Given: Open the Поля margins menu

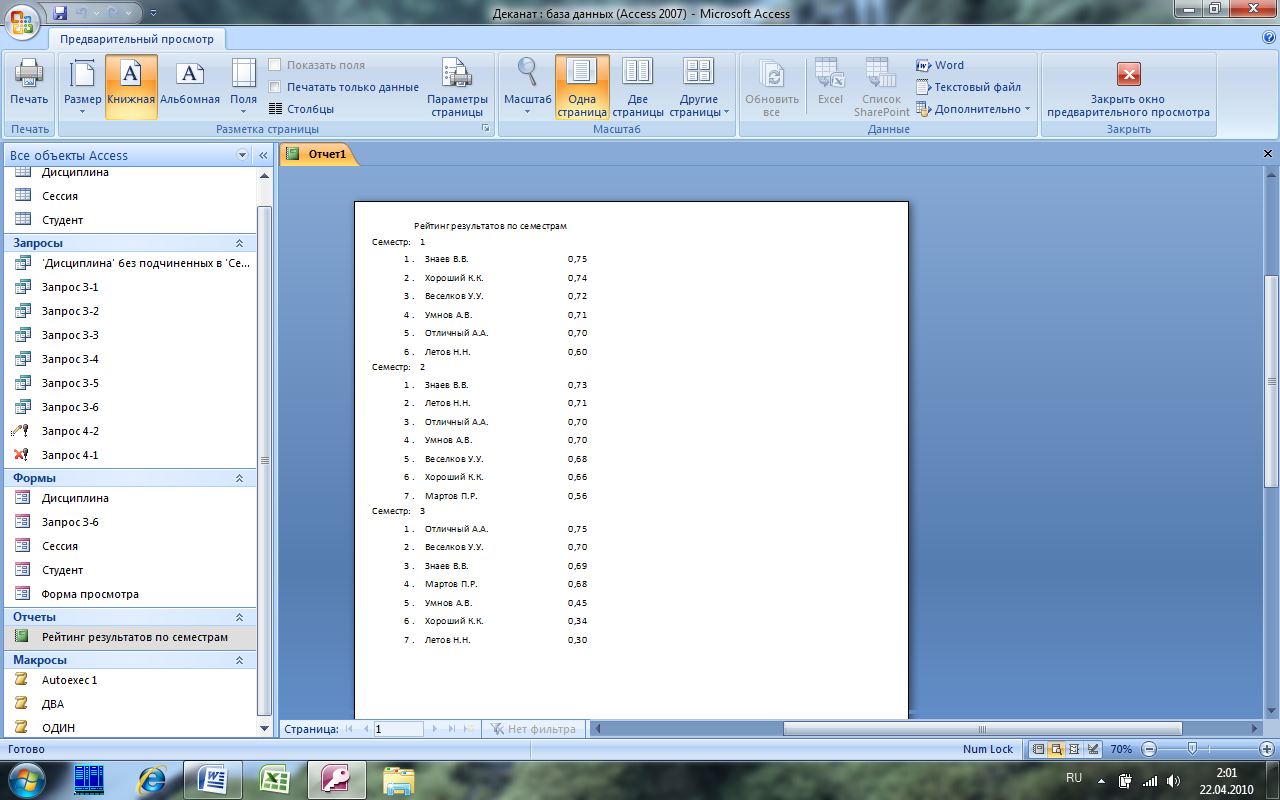Looking at the screenshot, I should (x=243, y=87).
